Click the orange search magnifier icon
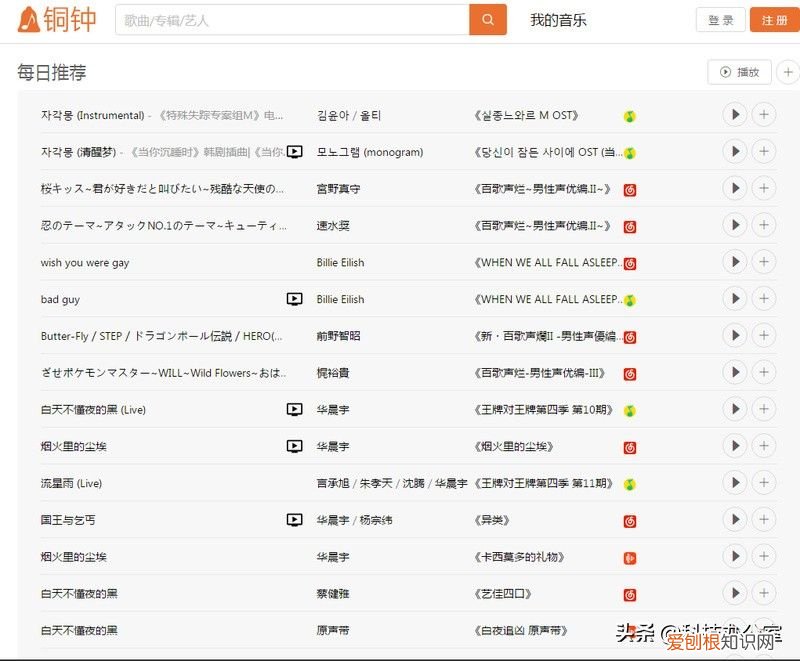 pos(487,20)
